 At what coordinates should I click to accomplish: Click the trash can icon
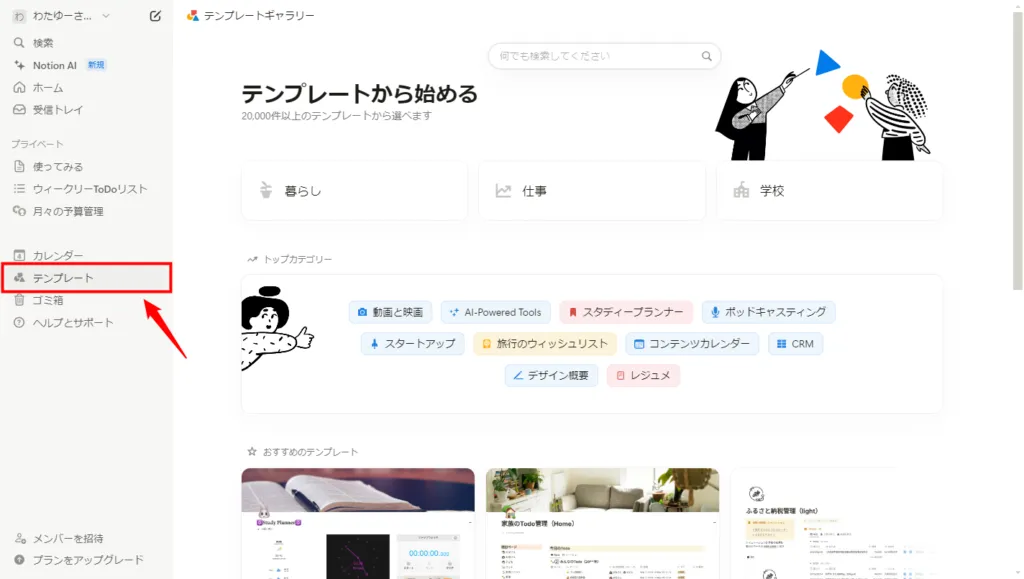20,300
